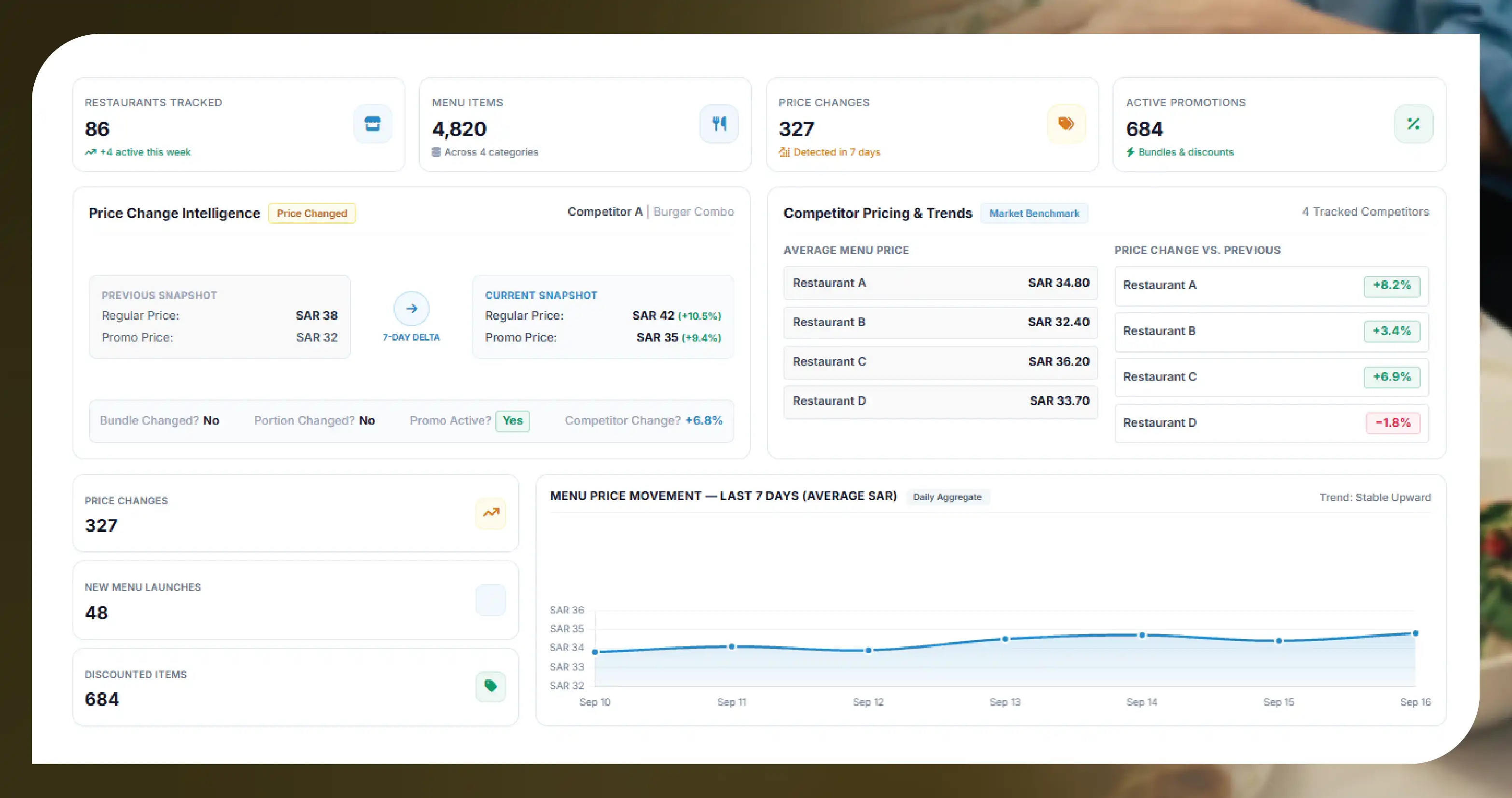
Task: Select the Restaurant A average price row
Action: (x=940, y=283)
